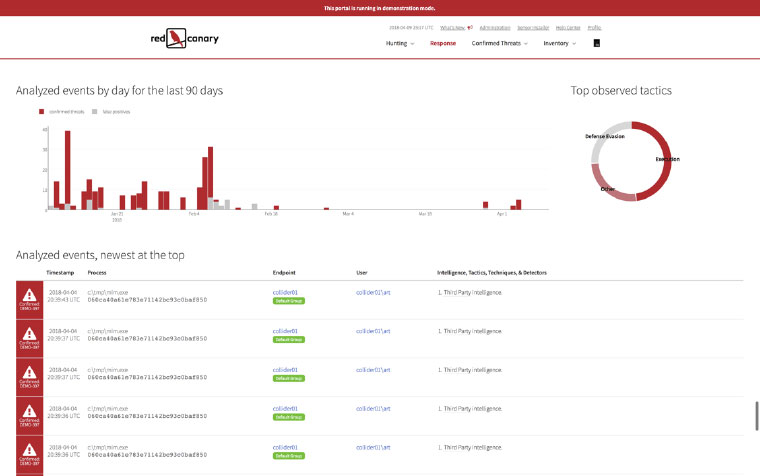Expand the Hunting dropdown menu
Viewport: 760px width, 476px height.
click(400, 44)
